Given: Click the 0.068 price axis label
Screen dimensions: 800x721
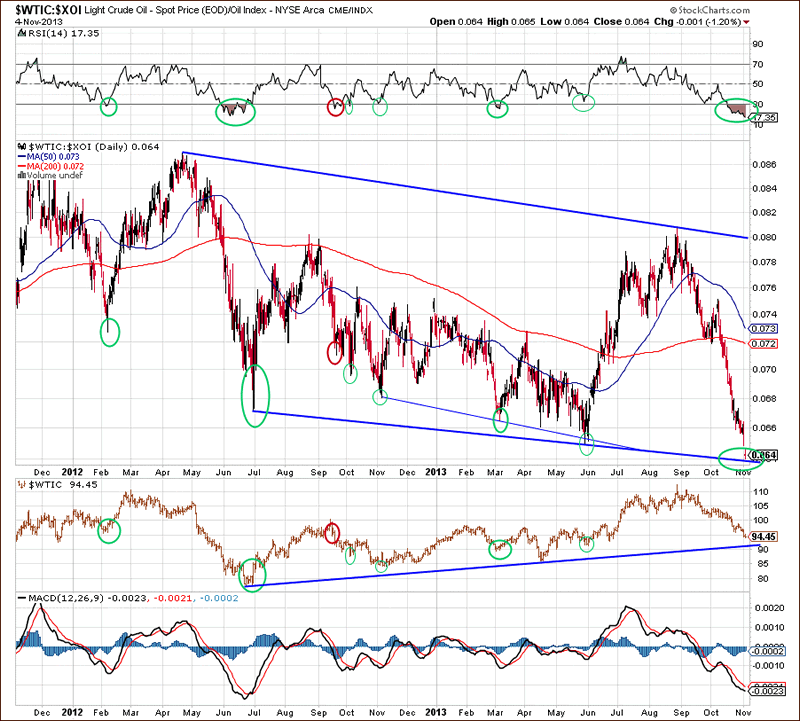Looking at the screenshot, I should pyautogui.click(x=764, y=399).
